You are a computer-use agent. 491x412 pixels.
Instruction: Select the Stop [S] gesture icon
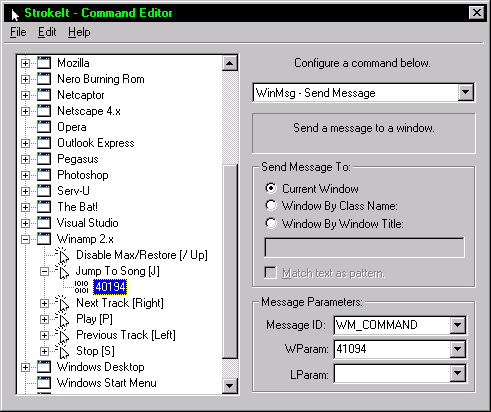[62, 351]
